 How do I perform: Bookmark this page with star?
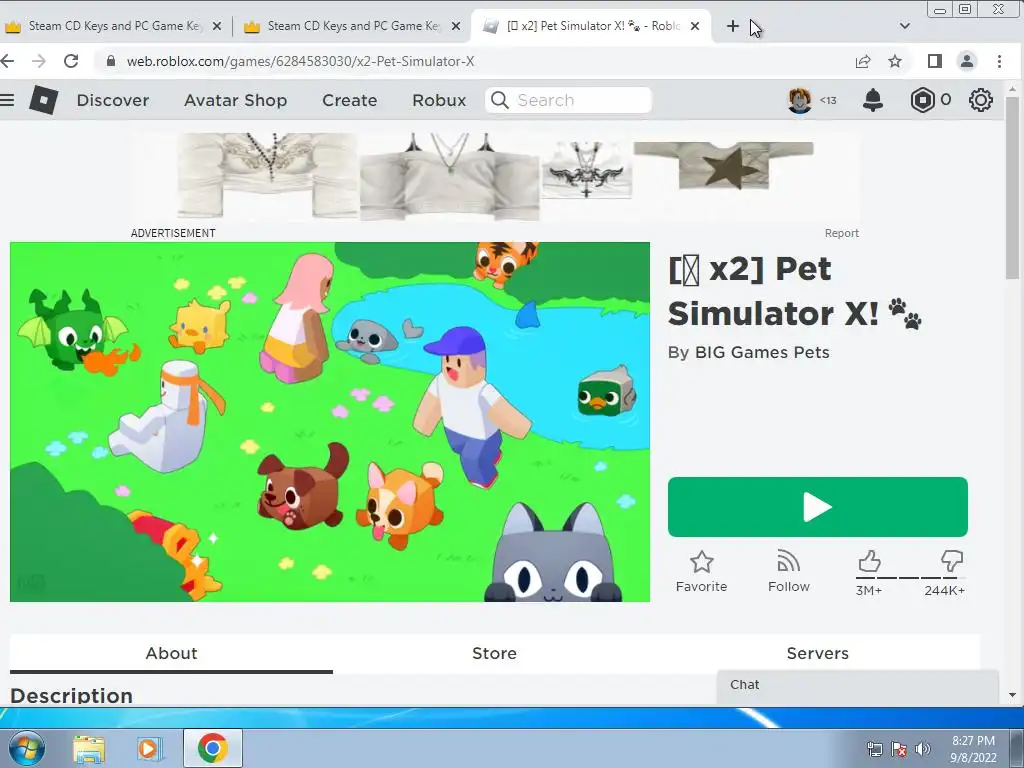pyautogui.click(x=895, y=61)
